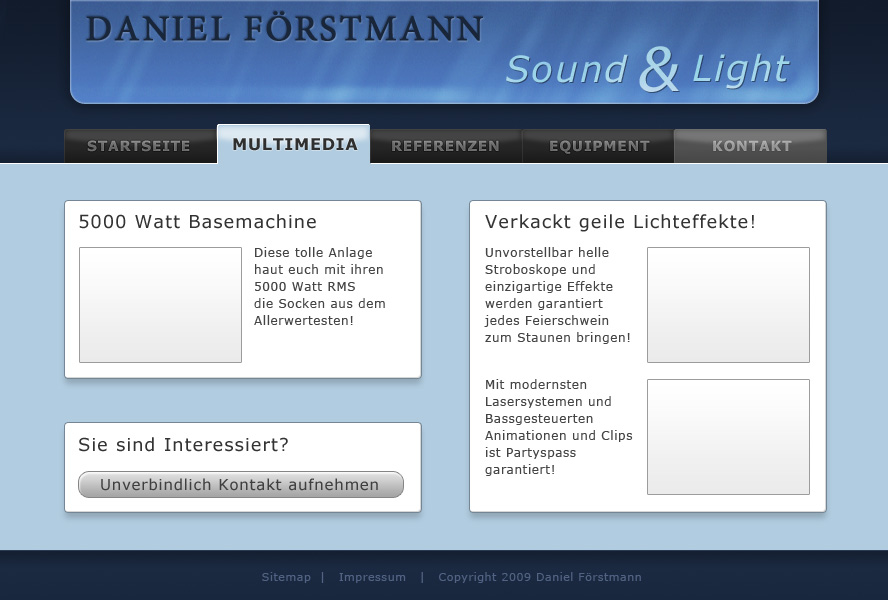This screenshot has width=888, height=600.
Task: Open the Sitemap footer link
Action: point(286,577)
